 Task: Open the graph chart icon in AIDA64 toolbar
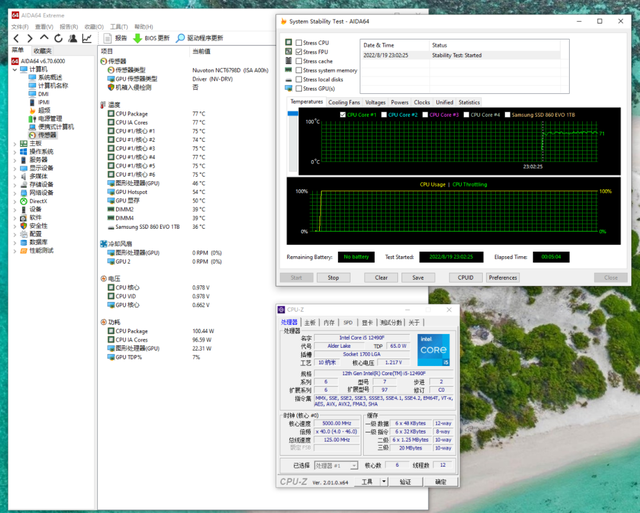pyautogui.click(x=87, y=38)
